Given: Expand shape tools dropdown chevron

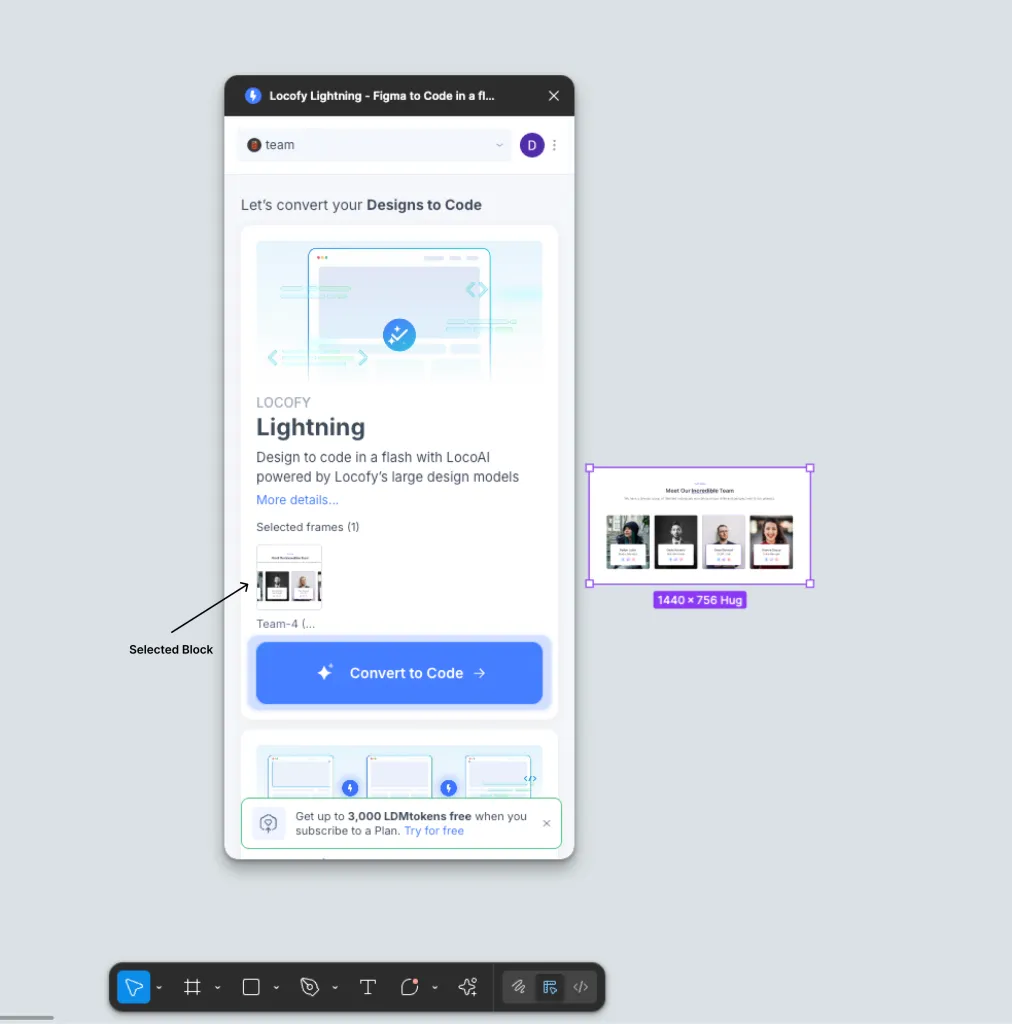Looking at the screenshot, I should point(276,987).
